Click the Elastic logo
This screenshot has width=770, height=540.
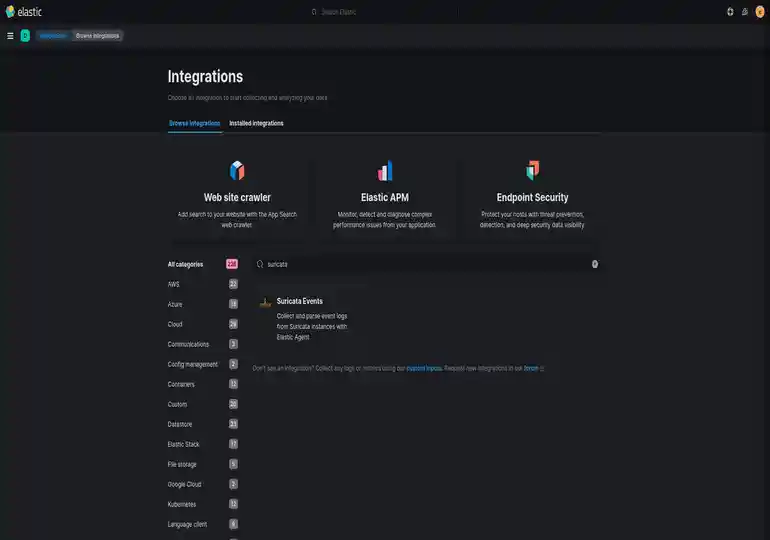pos(24,12)
